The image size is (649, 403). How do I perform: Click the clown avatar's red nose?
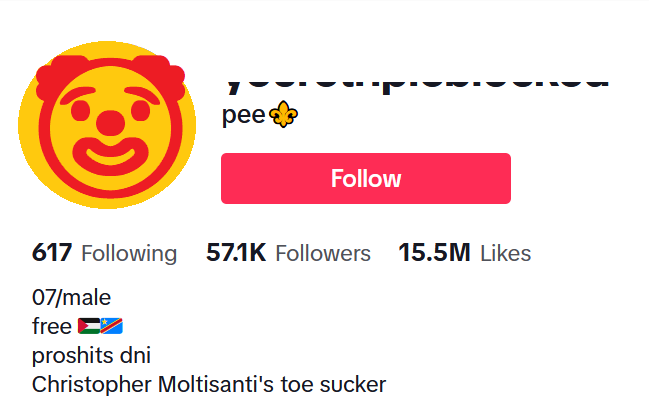tap(109, 124)
